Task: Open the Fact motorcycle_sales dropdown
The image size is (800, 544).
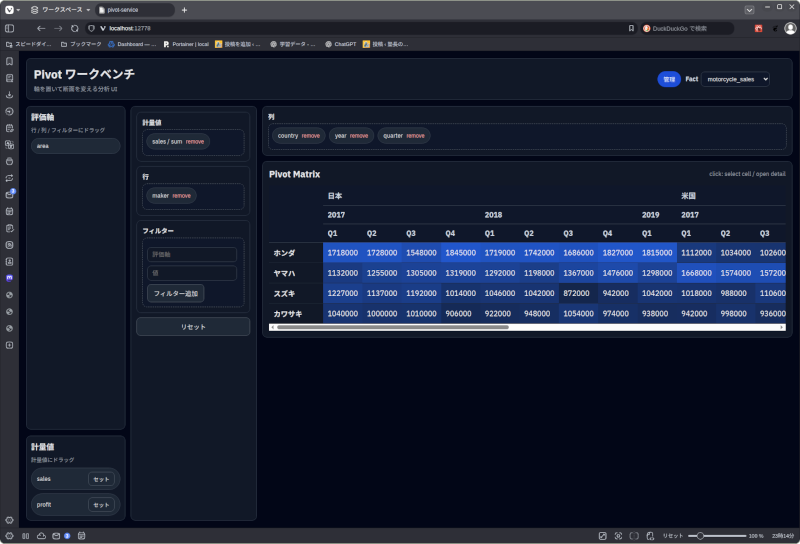Action: [x=735, y=79]
